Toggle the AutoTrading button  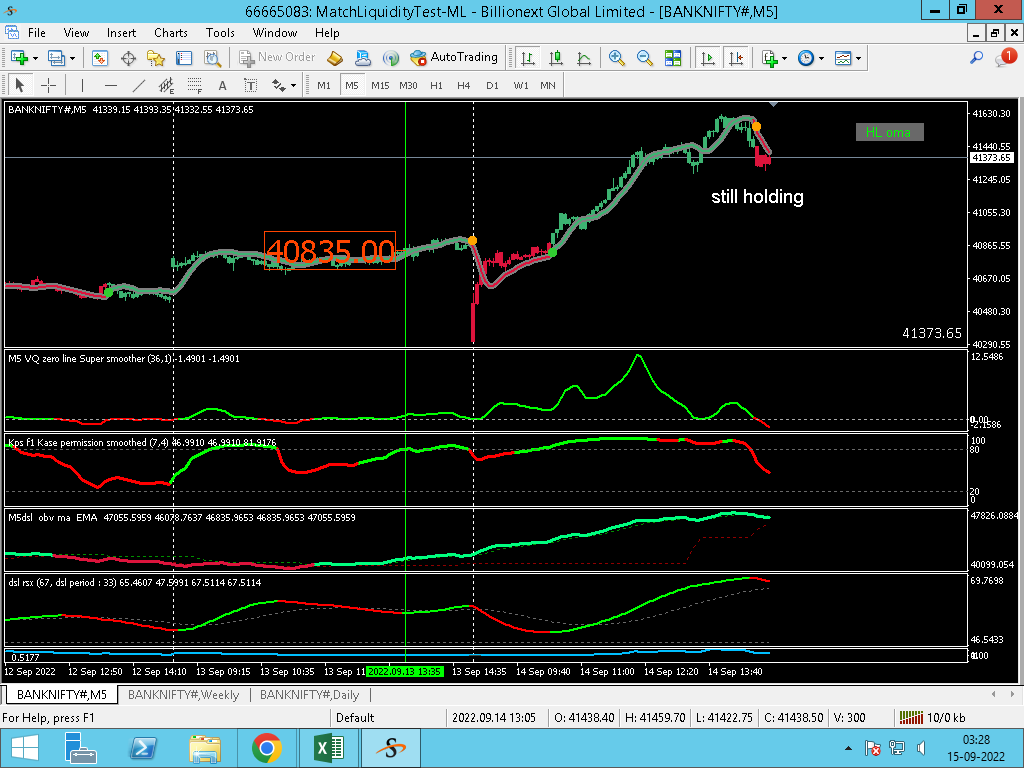point(454,57)
